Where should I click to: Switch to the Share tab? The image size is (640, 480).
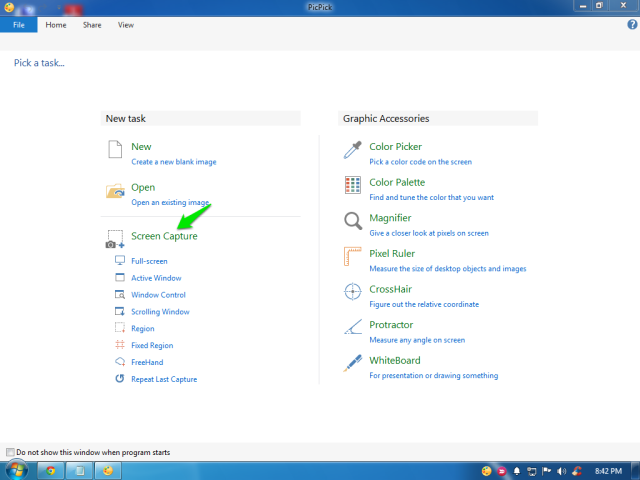(92, 25)
